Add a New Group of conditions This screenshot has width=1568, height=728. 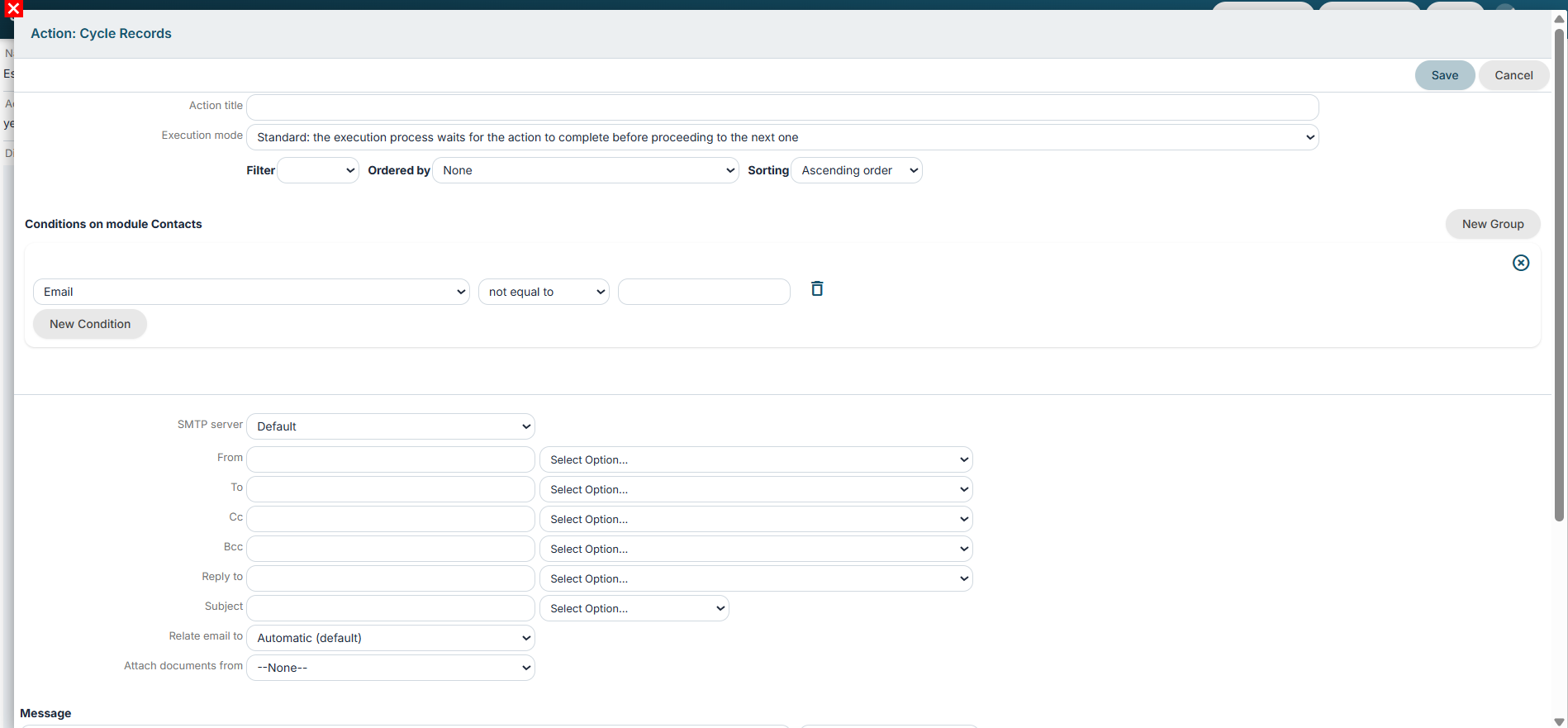tap(1493, 224)
